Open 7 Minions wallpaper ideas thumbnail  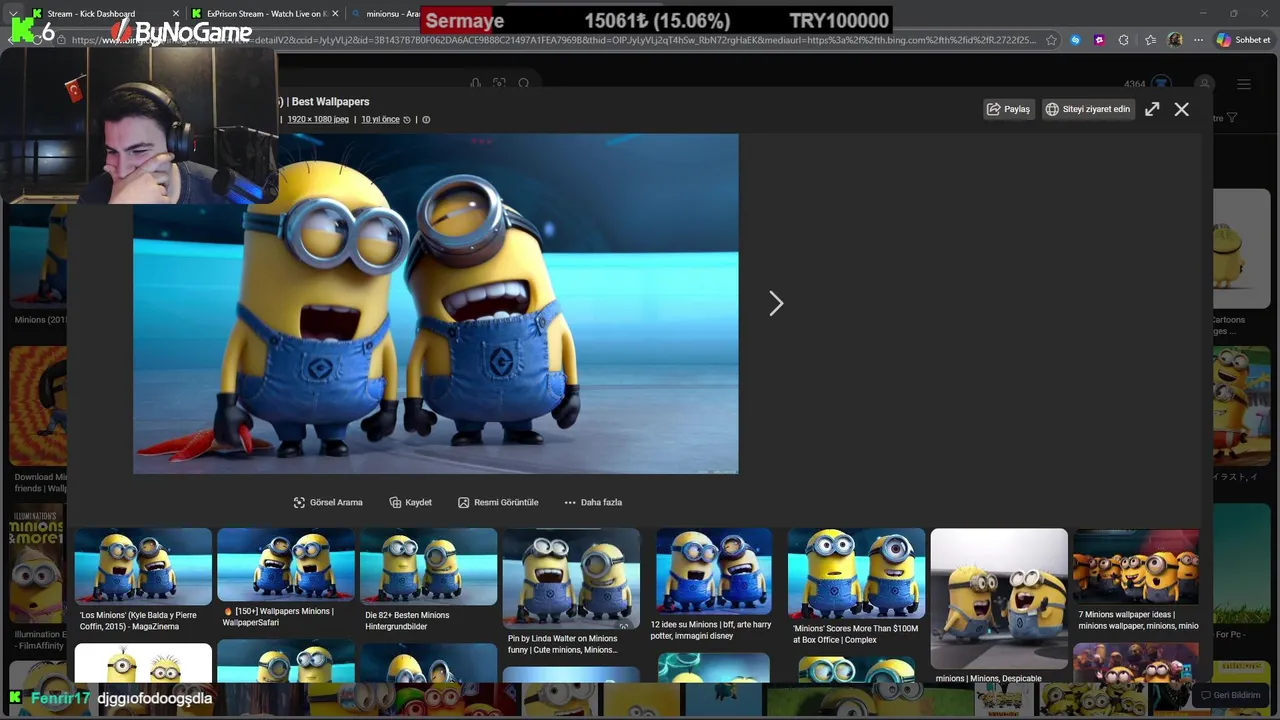(x=1136, y=567)
